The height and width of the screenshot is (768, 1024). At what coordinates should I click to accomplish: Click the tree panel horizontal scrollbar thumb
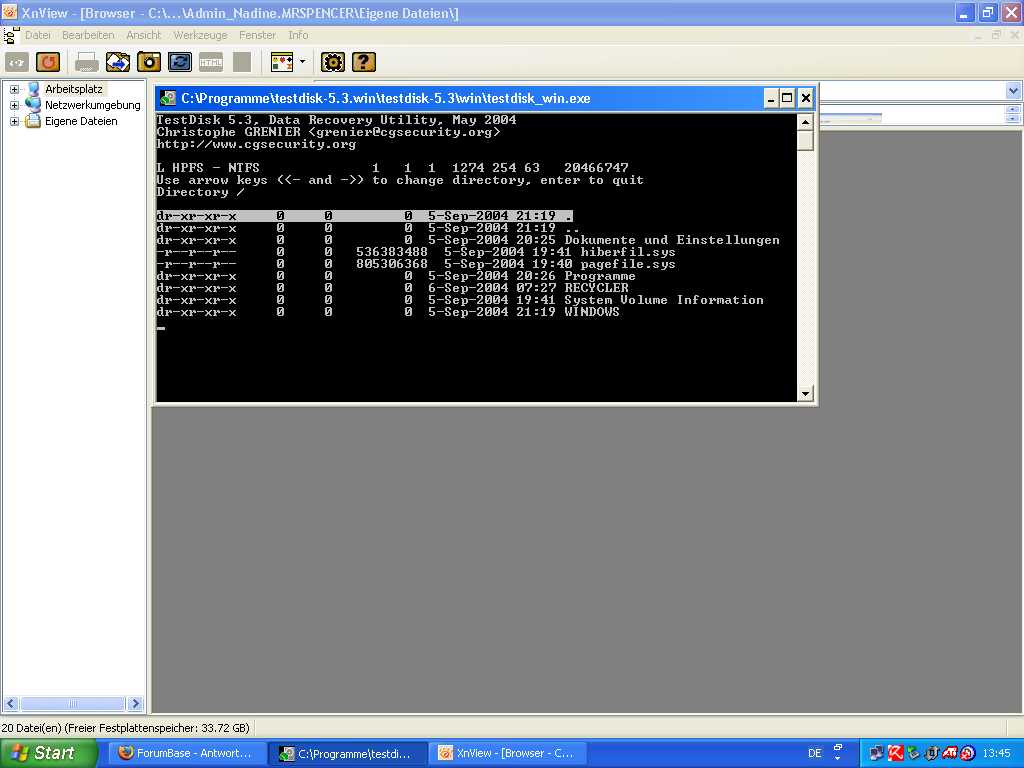click(72, 703)
